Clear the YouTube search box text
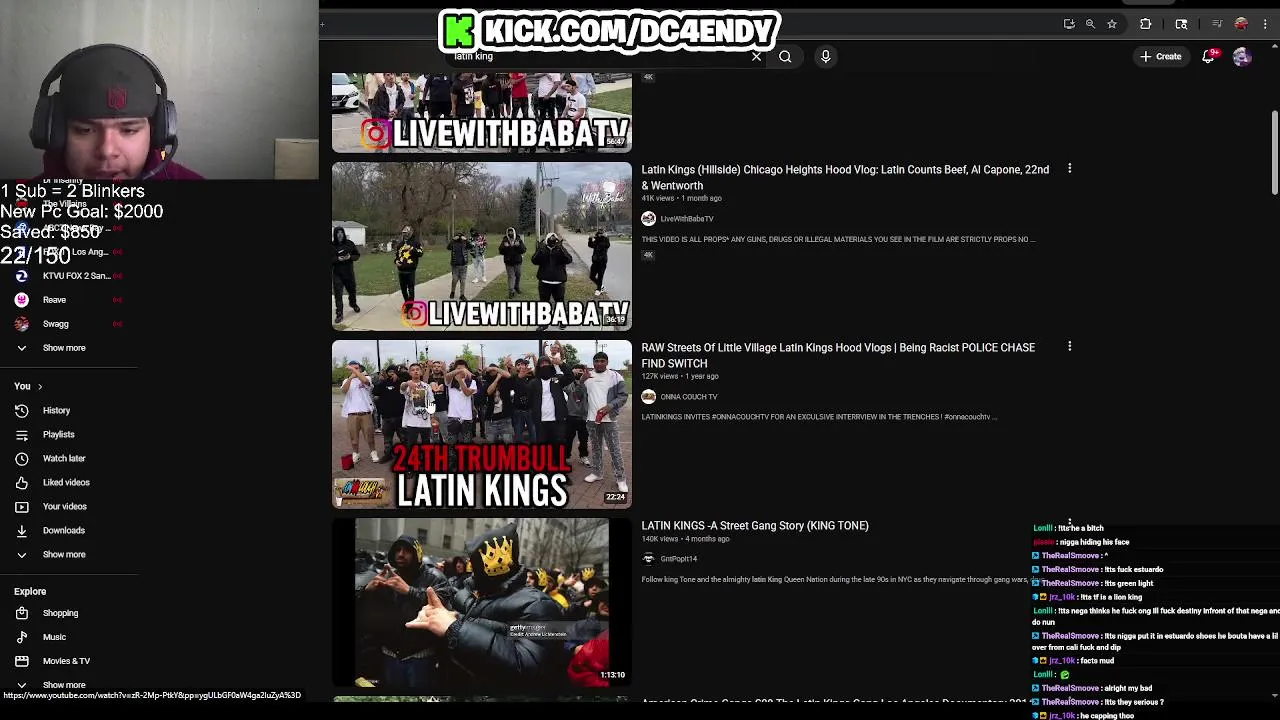Screen dimensions: 1280x720 (x=756, y=57)
